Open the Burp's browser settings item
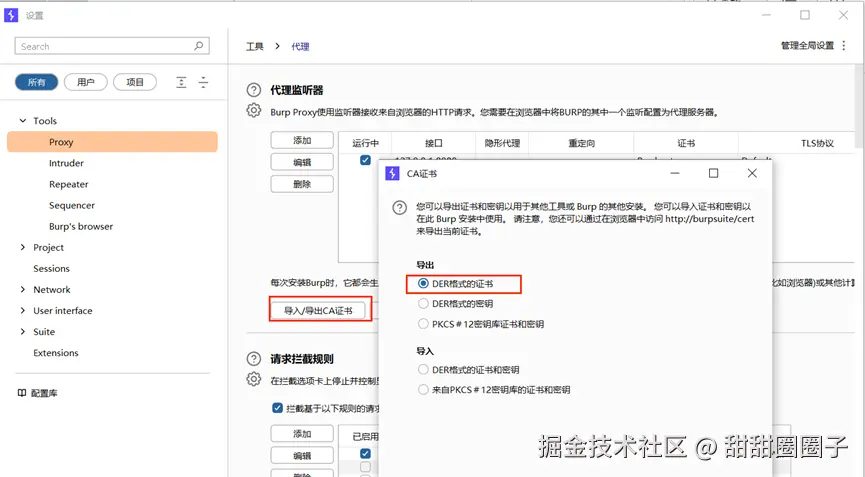The image size is (865, 477). pyautogui.click(x=81, y=226)
